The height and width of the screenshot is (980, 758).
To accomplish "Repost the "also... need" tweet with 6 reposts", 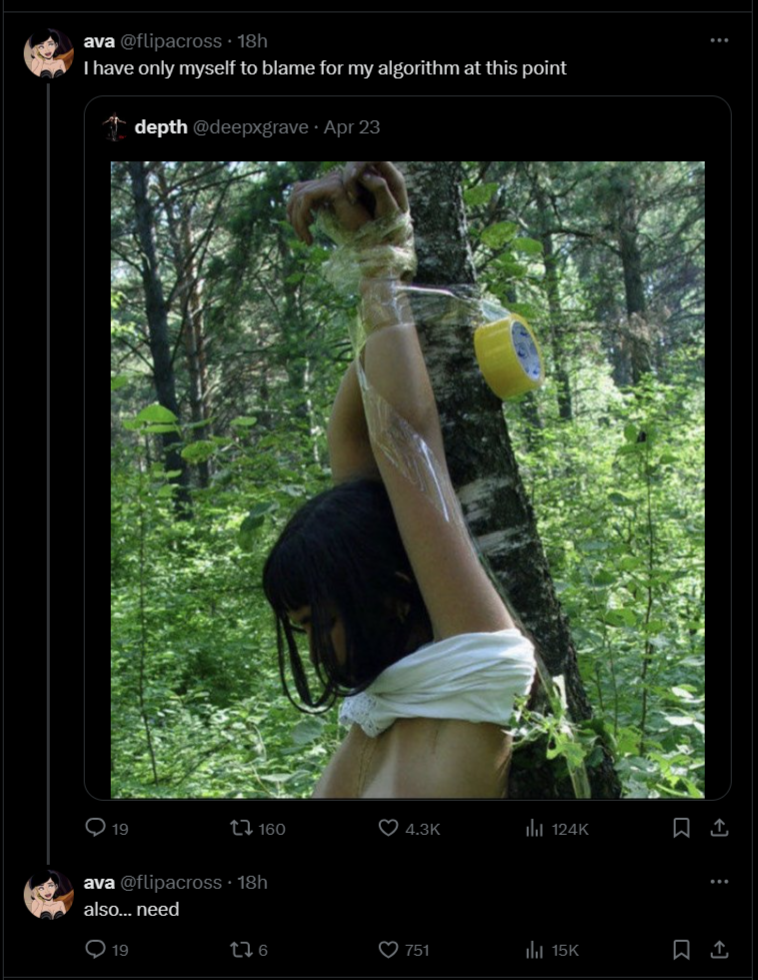I will 241,950.
